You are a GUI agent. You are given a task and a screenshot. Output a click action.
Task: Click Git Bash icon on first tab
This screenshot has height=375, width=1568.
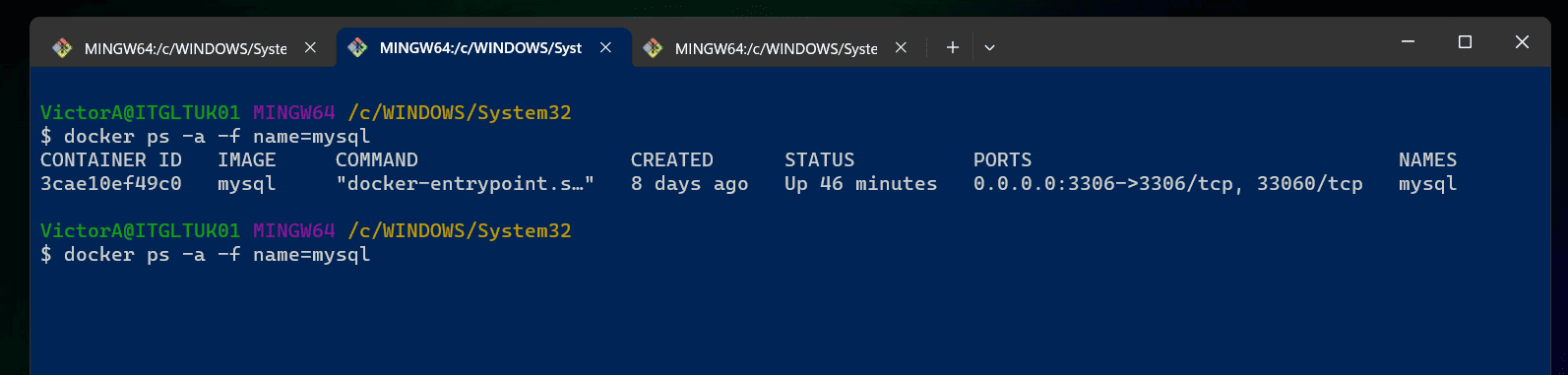point(62,47)
